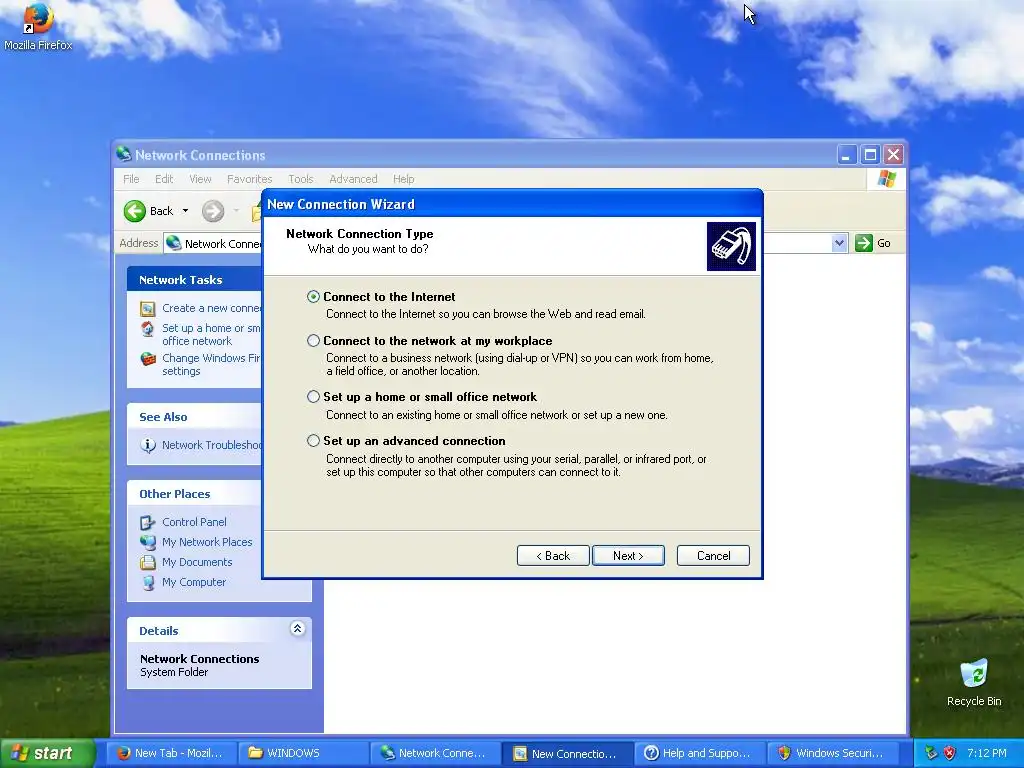Click the 7:12 PM system clock

point(987,753)
